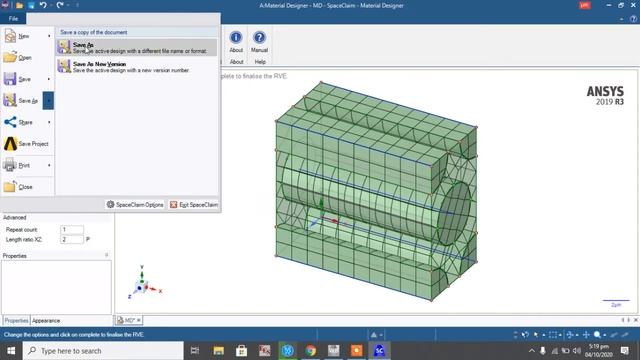The height and width of the screenshot is (360, 640).
Task: Choose Open in the File menu
Action: (25, 58)
